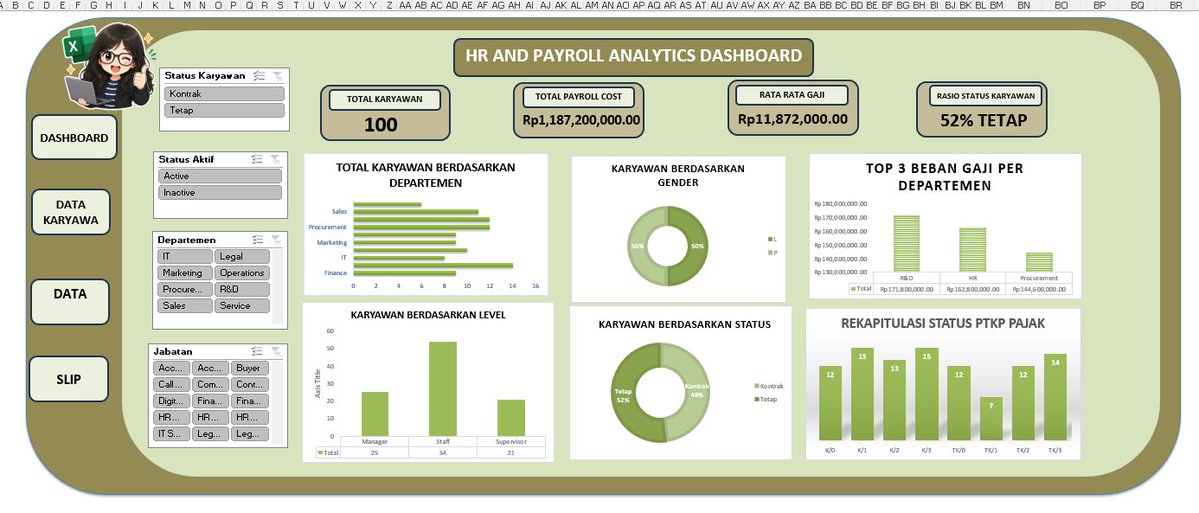
Task: Select K/0 bar in PTKP chart
Action: pyautogui.click(x=830, y=402)
